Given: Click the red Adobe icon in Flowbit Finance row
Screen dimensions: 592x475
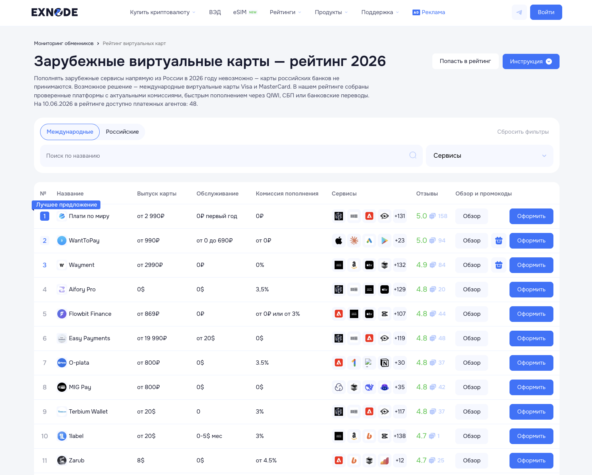Looking at the screenshot, I should pos(339,314).
